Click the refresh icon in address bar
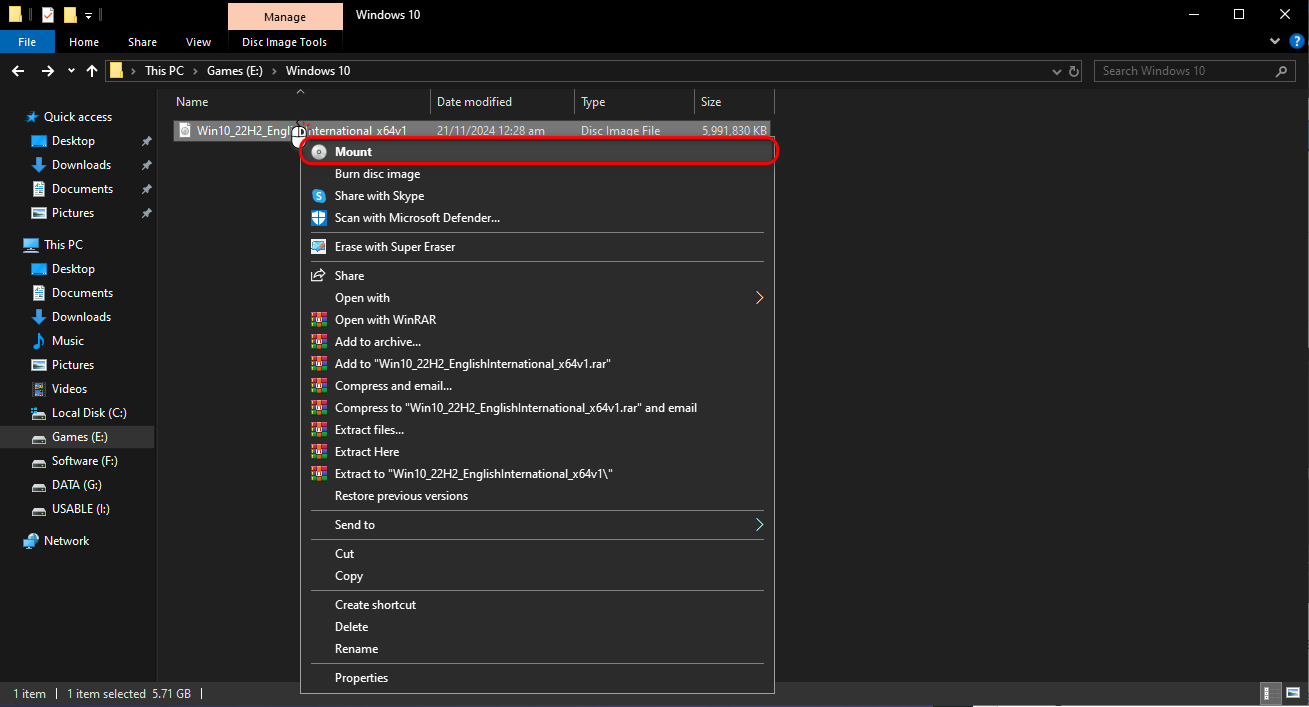This screenshot has height=707, width=1309. (1075, 71)
